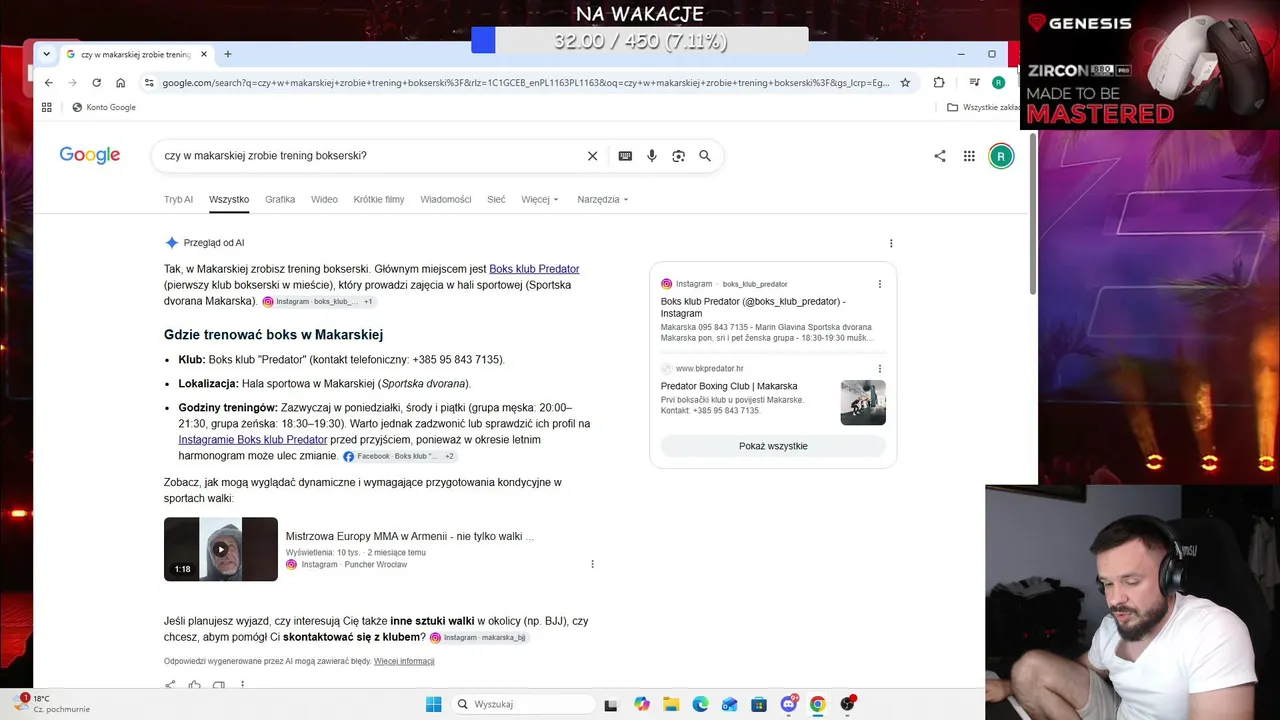Click the browser address bar URL
Screen dimensions: 1280x720
(525, 83)
